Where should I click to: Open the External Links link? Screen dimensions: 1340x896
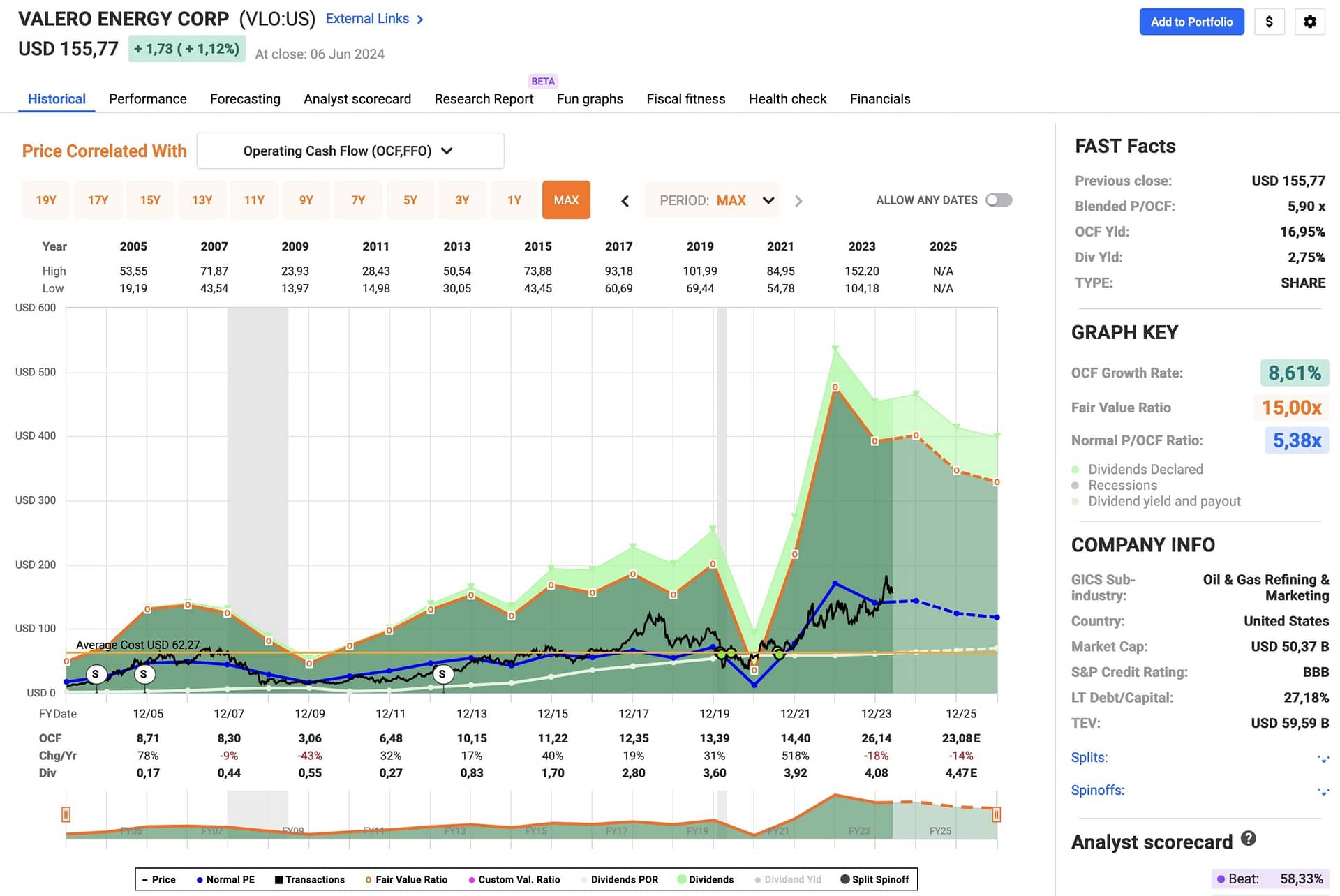click(x=367, y=19)
